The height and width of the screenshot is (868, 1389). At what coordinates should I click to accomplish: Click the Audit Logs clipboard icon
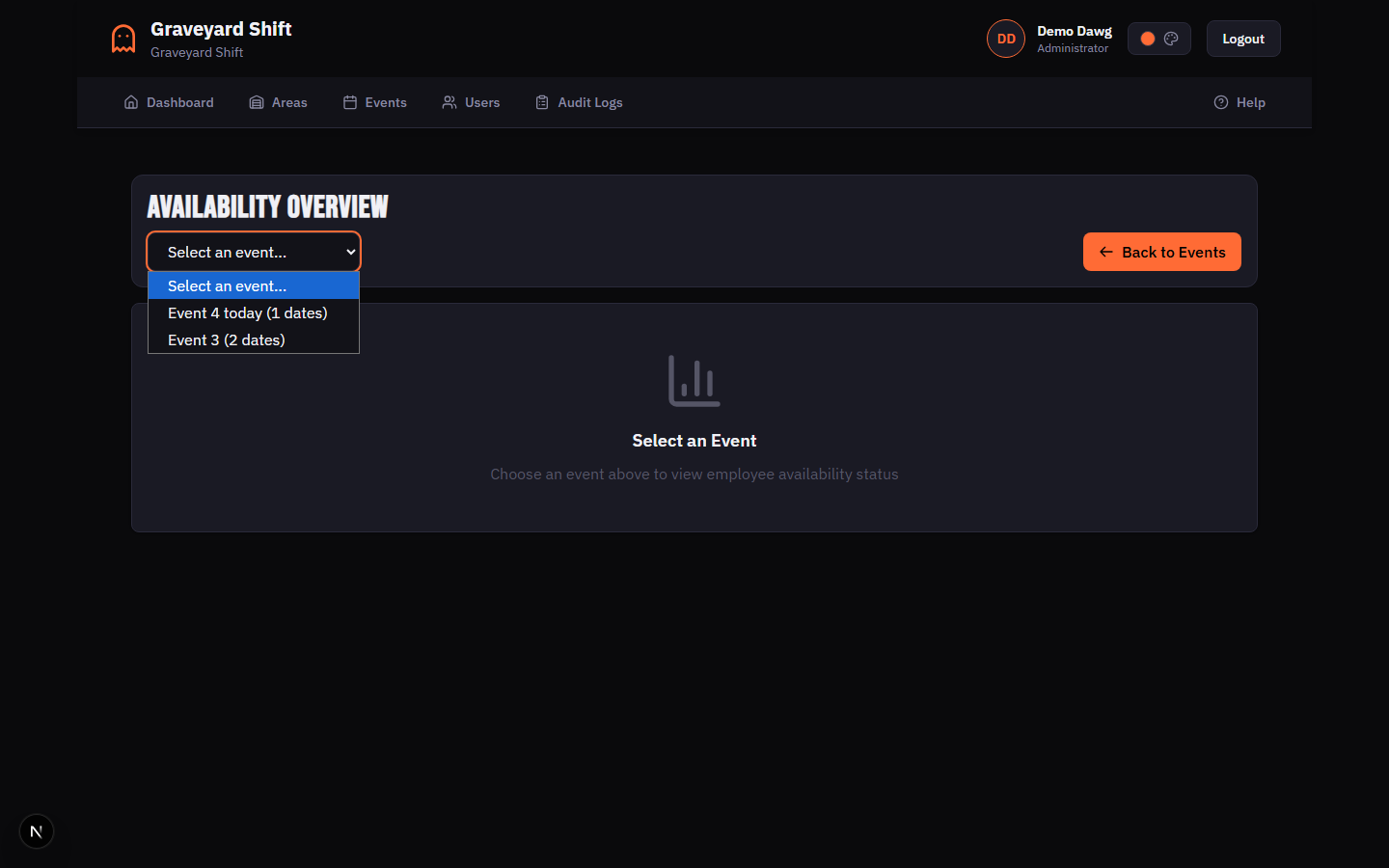click(542, 102)
